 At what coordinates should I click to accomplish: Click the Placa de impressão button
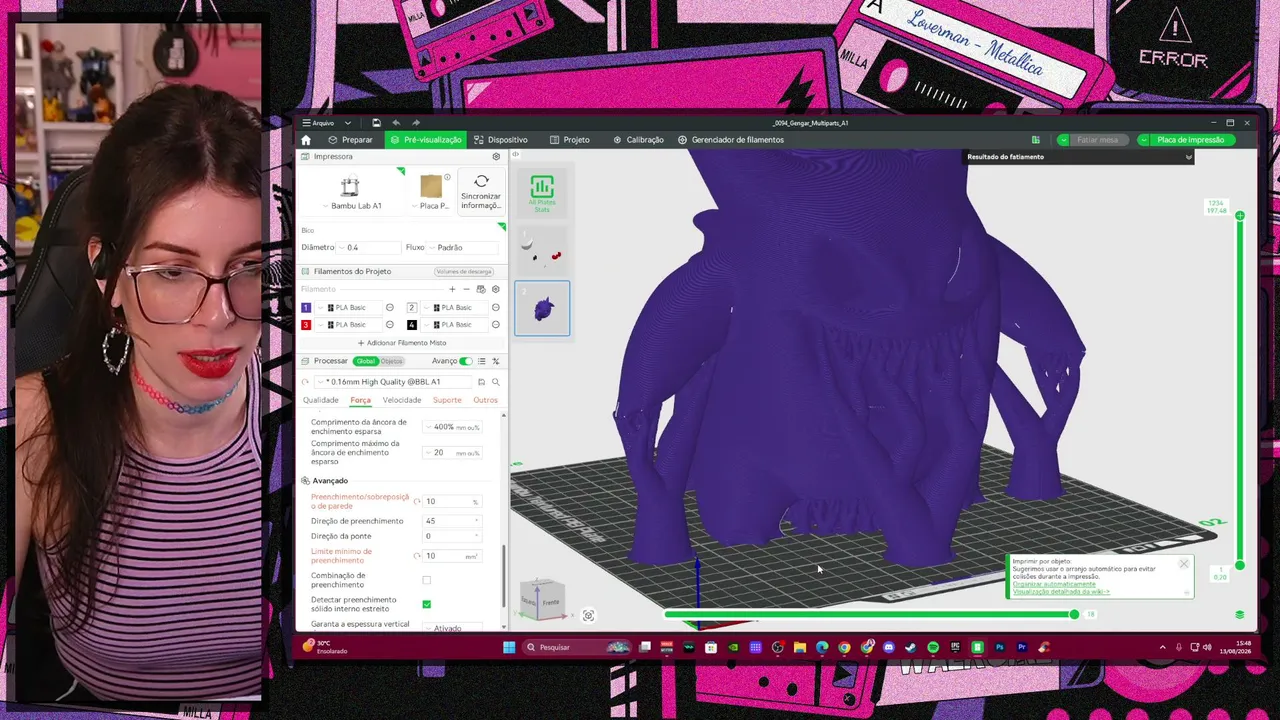(x=1190, y=140)
